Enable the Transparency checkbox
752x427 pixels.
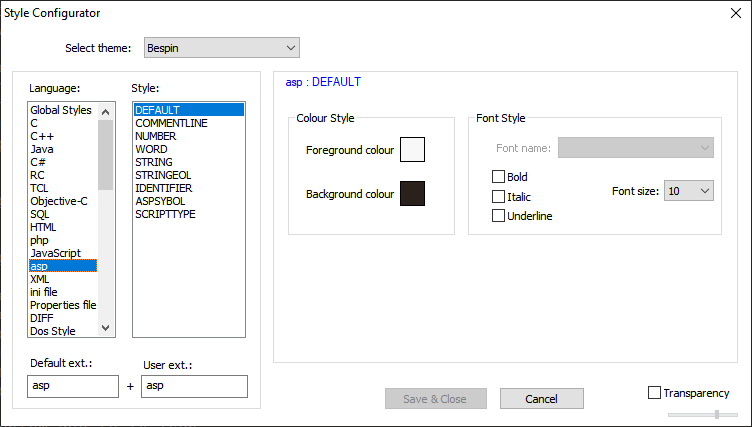click(655, 393)
